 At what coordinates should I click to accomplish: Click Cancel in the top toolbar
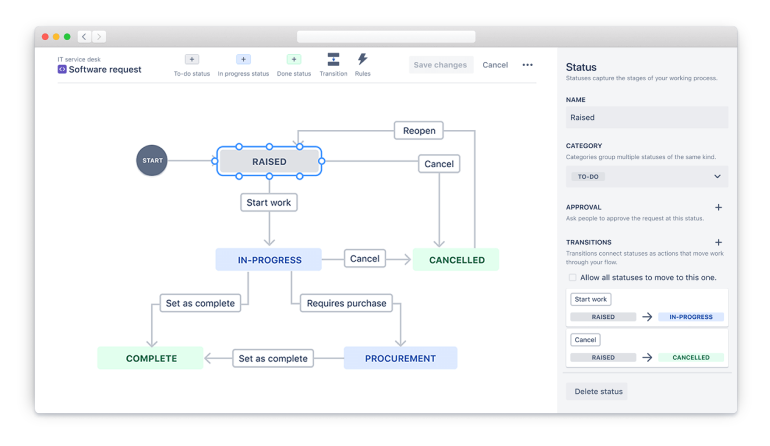pyautogui.click(x=495, y=65)
